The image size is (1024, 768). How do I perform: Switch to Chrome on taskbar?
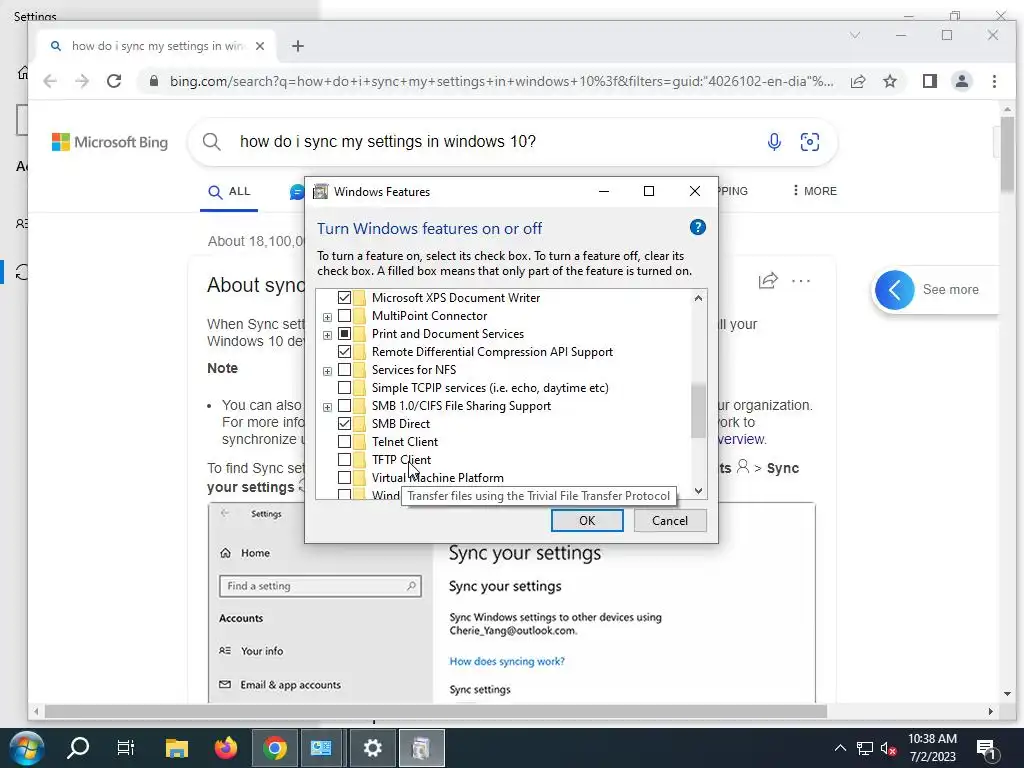[x=275, y=748]
